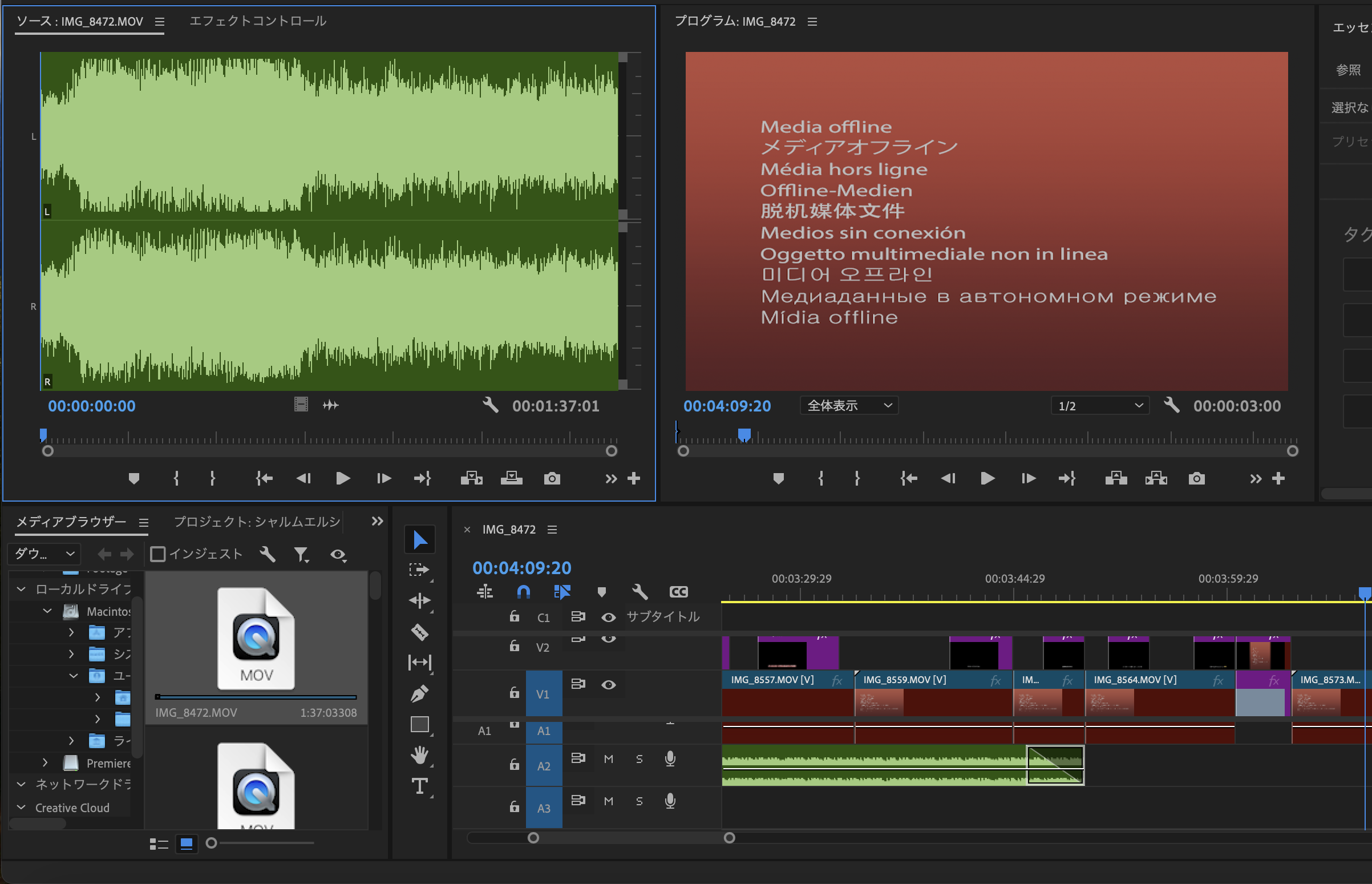1372x884 pixels.
Task: Select the Hand tool
Action: (x=420, y=756)
